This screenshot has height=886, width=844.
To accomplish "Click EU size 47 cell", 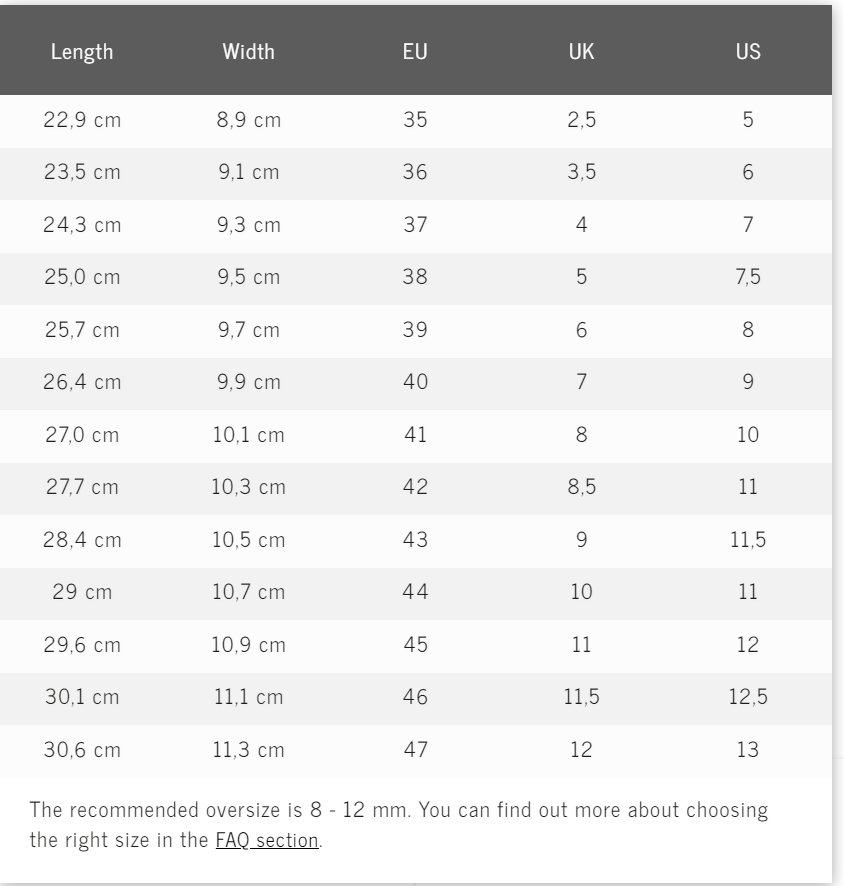I will (415, 750).
